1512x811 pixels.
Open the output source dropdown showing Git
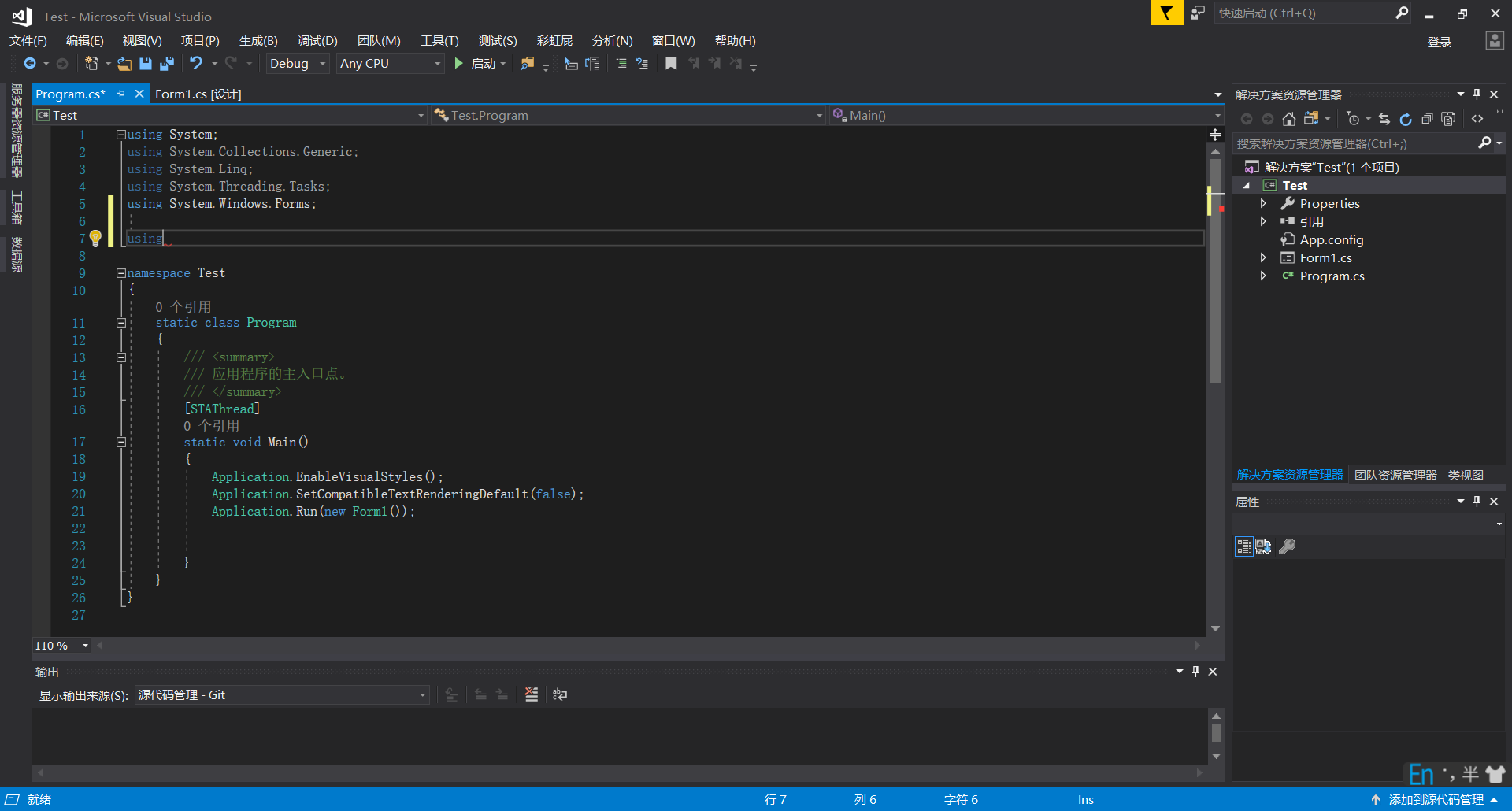(x=282, y=694)
